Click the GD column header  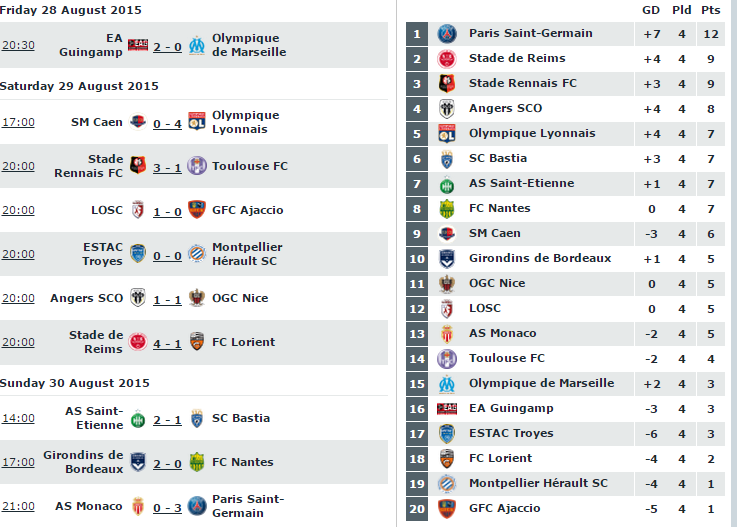651,10
